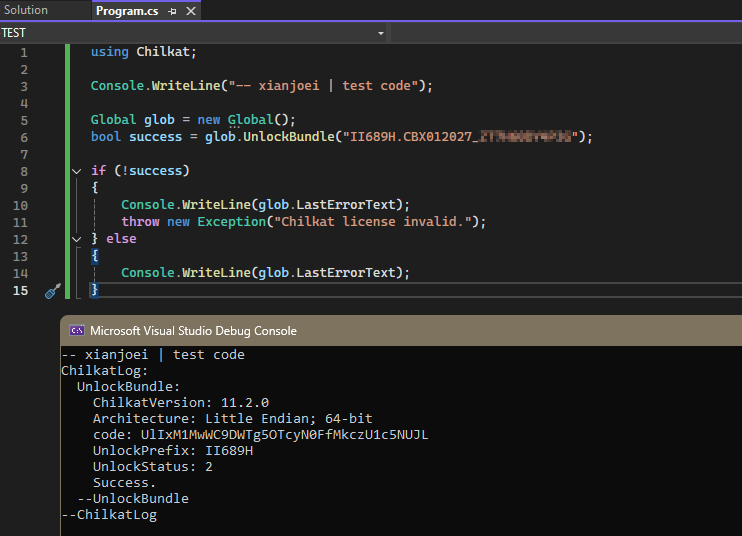742x536 pixels.
Task: Click the UnlockBundle method call
Action: point(289,137)
